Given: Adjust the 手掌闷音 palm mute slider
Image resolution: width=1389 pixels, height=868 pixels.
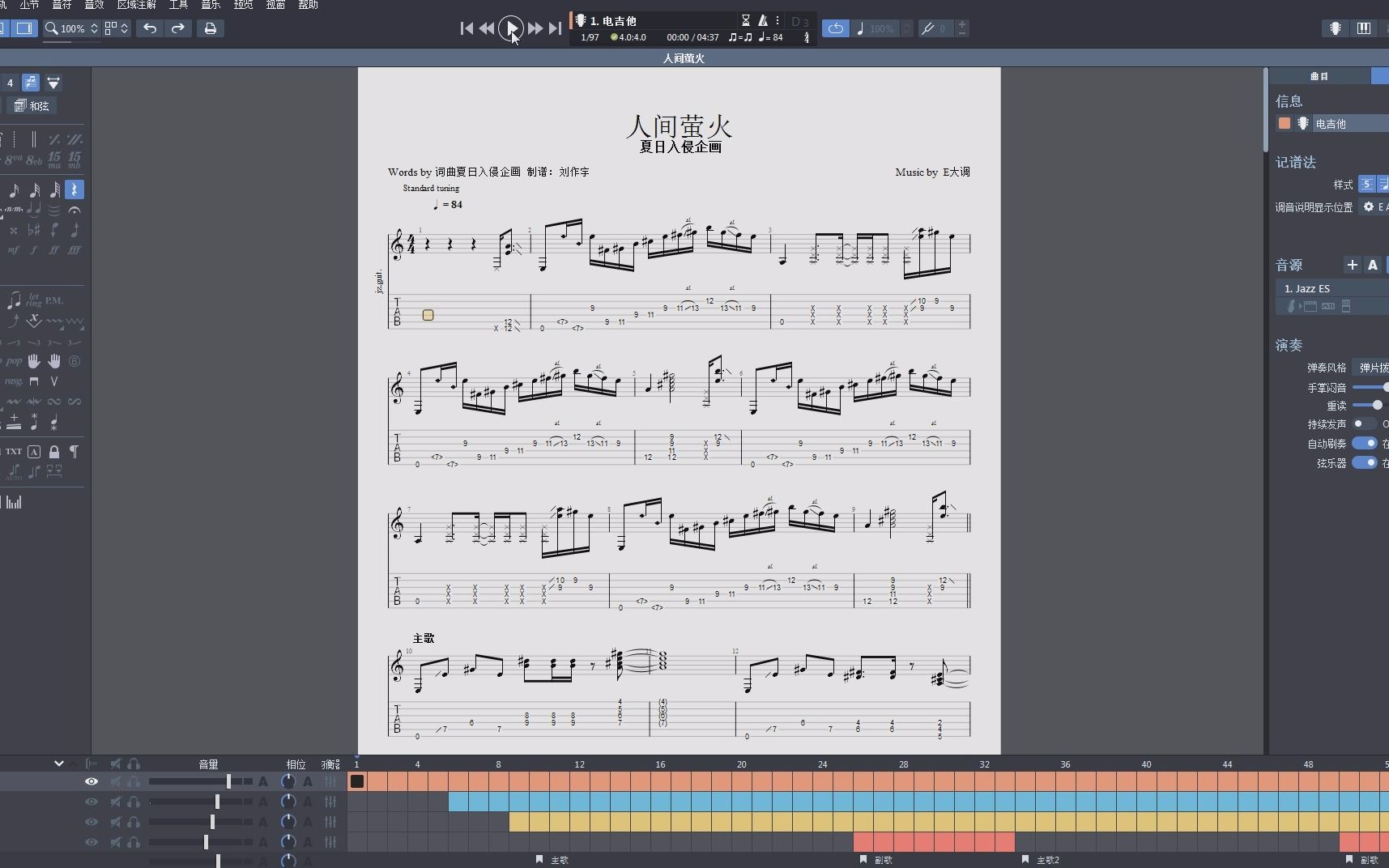Looking at the screenshot, I should (x=1371, y=388).
